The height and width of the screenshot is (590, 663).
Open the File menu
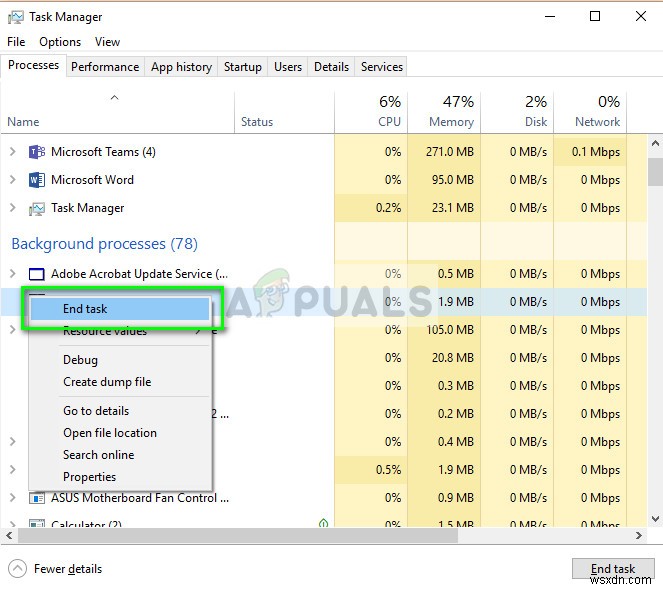pos(16,42)
